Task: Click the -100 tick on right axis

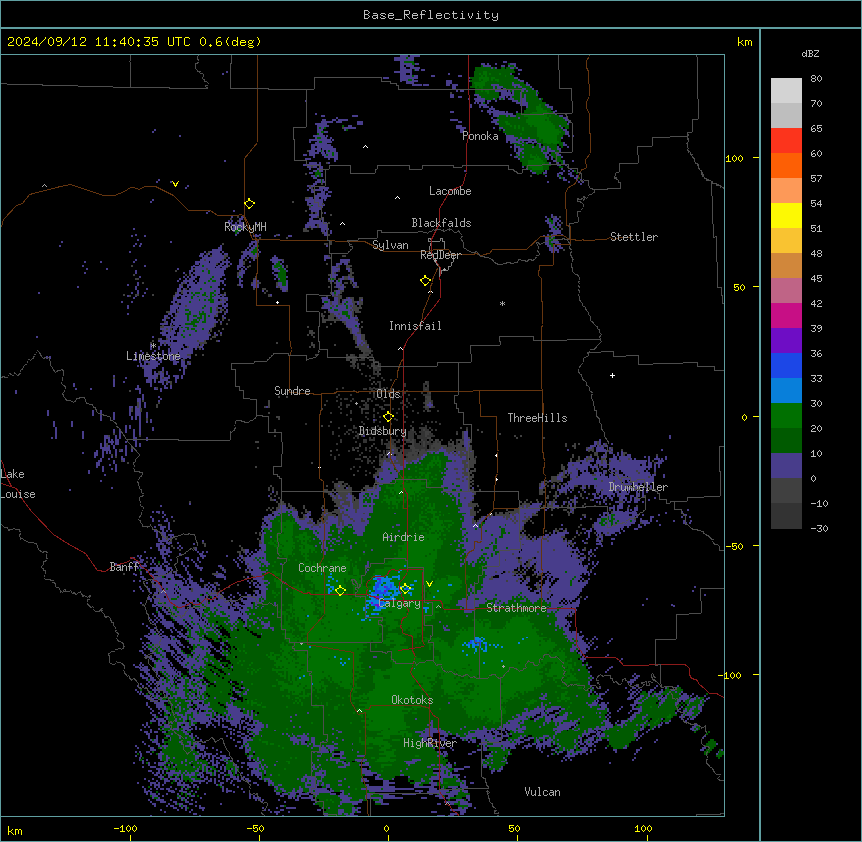Action: (x=731, y=675)
